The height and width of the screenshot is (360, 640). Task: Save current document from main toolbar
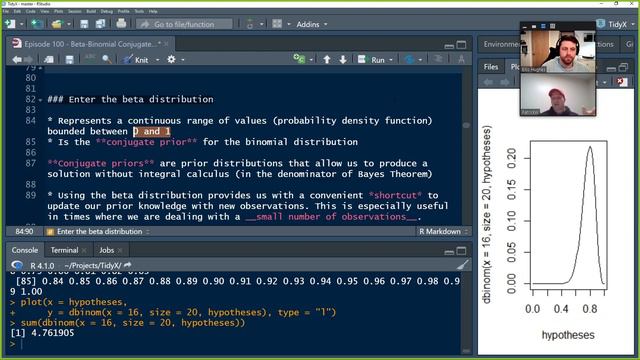pos(84,24)
